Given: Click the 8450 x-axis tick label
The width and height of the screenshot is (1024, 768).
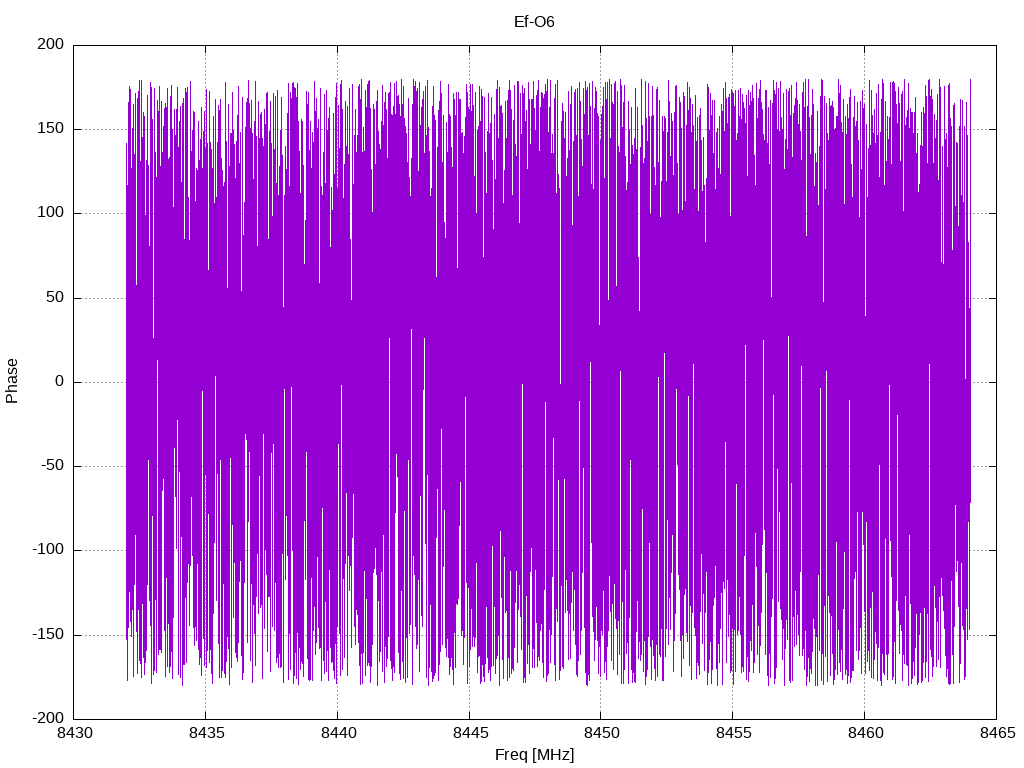Looking at the screenshot, I should (601, 733).
